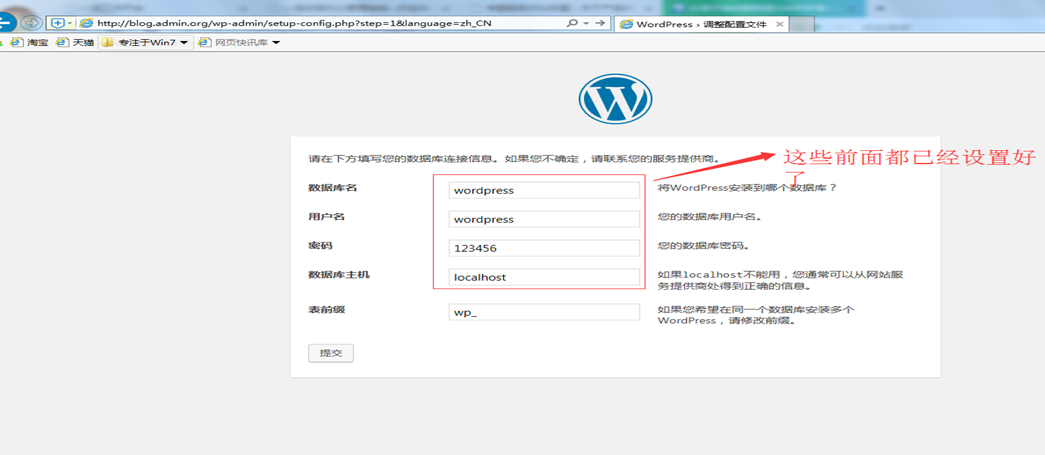The width and height of the screenshot is (1045, 455).
Task: Click the WordPress logo
Action: 614,98
